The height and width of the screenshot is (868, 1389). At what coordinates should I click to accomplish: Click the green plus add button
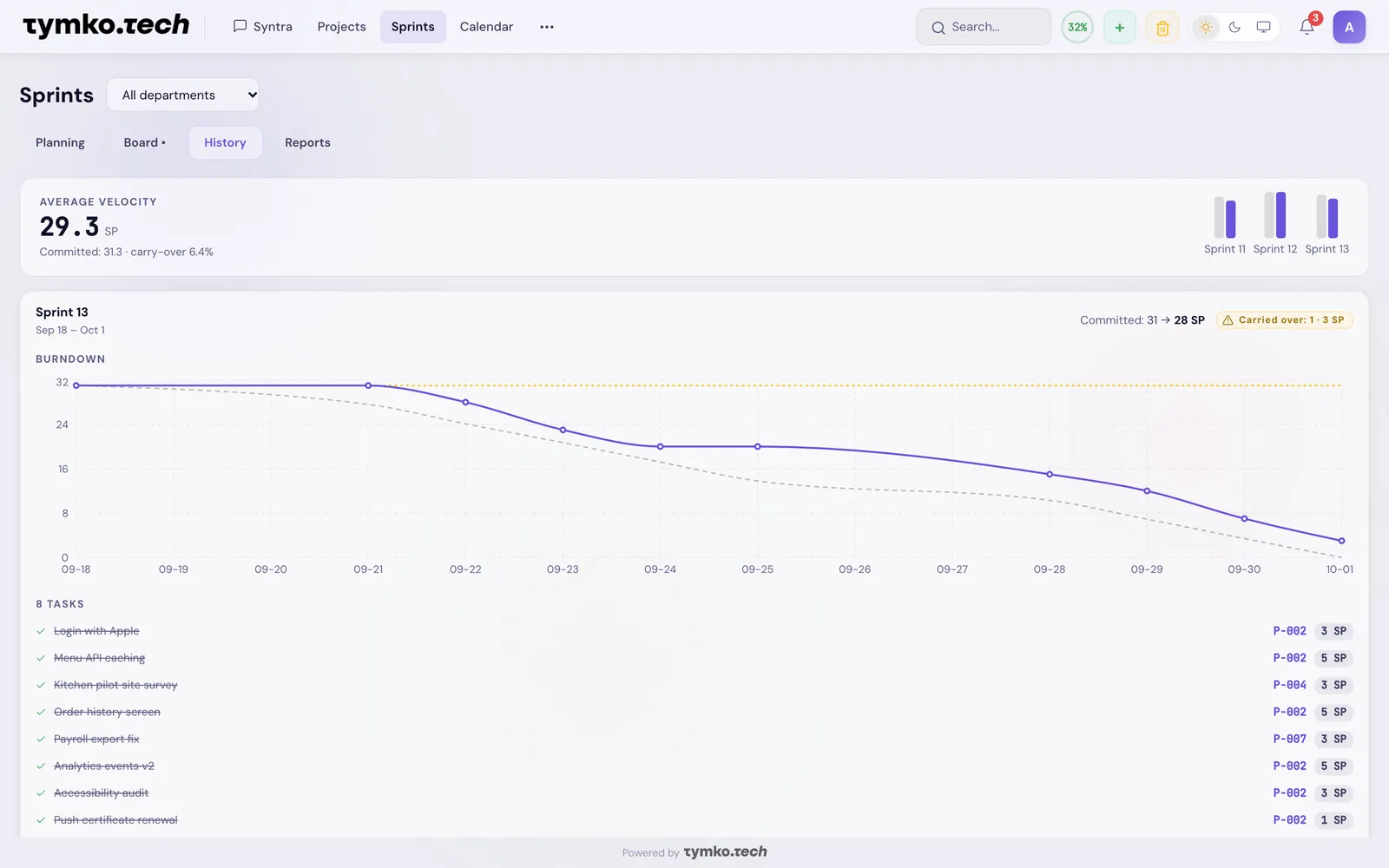tap(1120, 27)
